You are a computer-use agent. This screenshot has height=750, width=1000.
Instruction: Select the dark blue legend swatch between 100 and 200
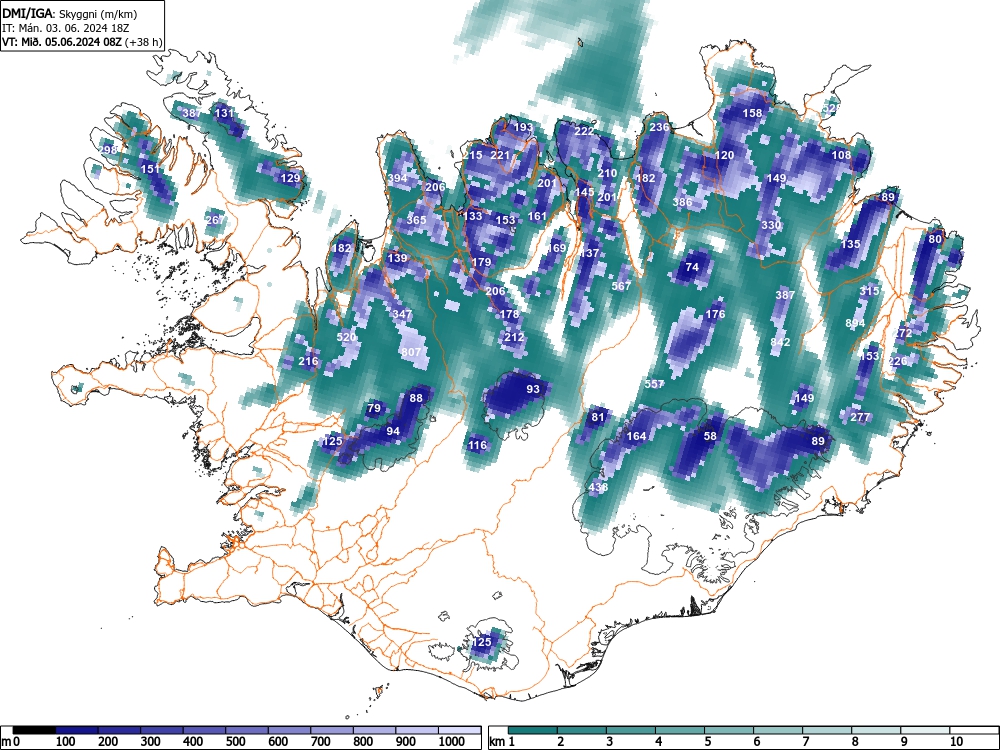click(77, 730)
